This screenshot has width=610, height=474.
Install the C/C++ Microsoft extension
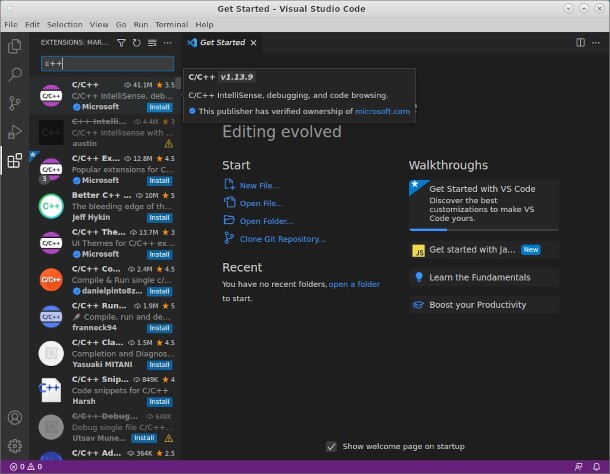point(160,107)
